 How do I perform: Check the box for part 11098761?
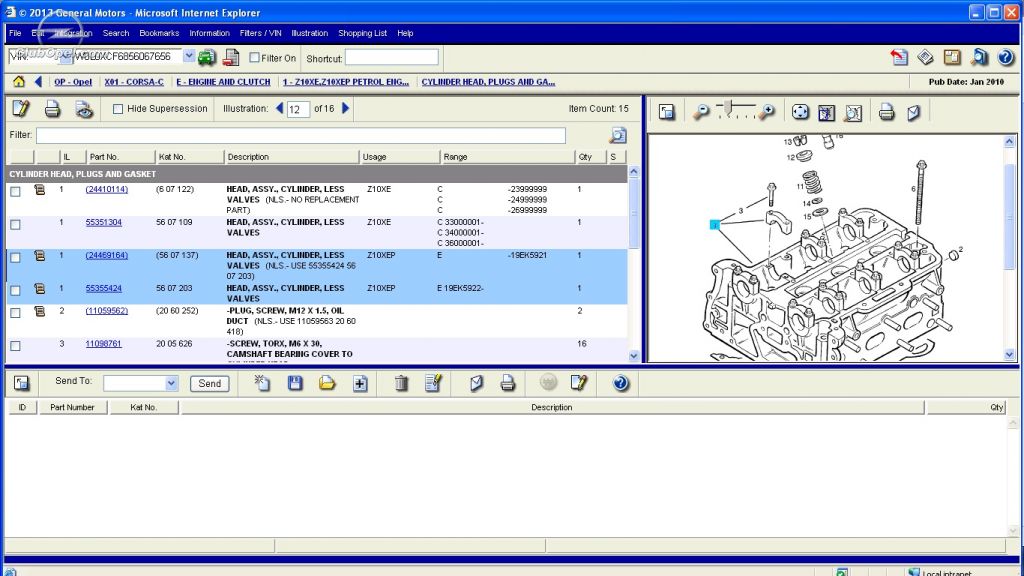[15, 345]
